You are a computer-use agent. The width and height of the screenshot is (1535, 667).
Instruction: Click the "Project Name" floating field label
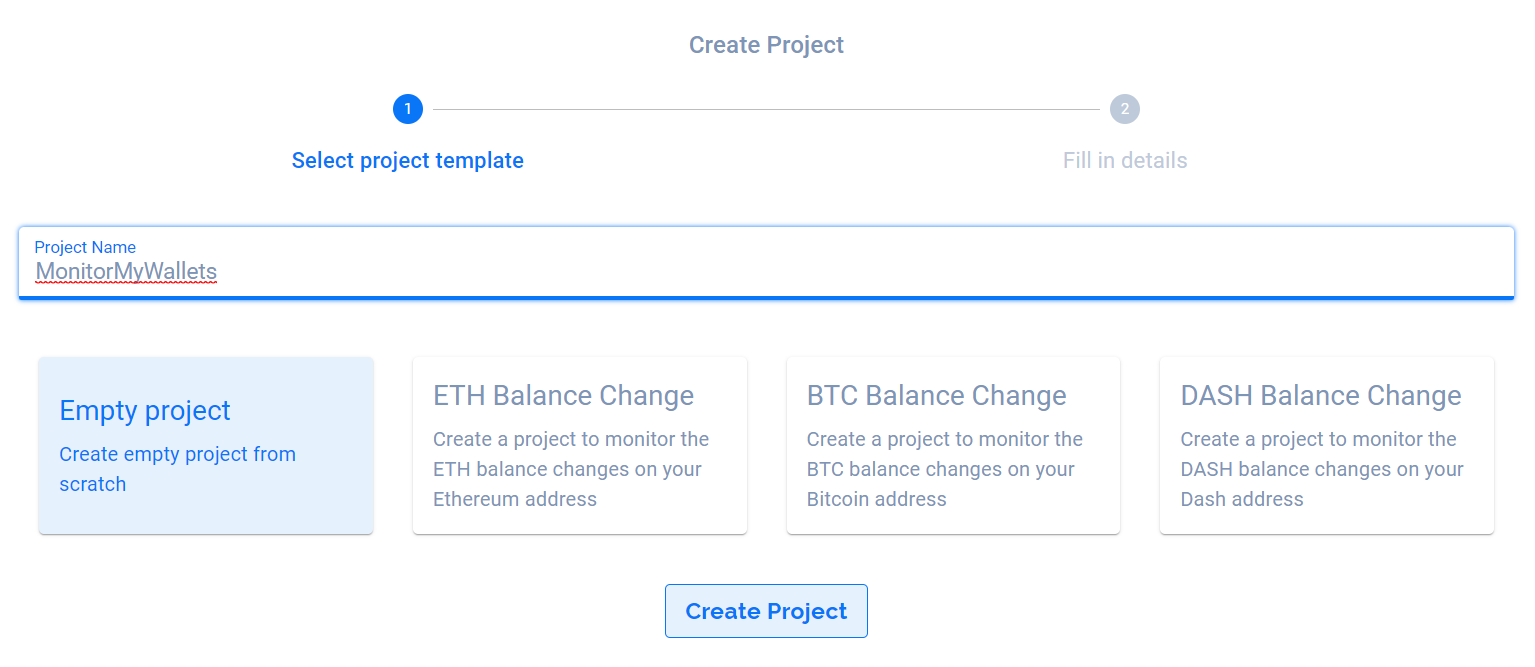(x=85, y=247)
